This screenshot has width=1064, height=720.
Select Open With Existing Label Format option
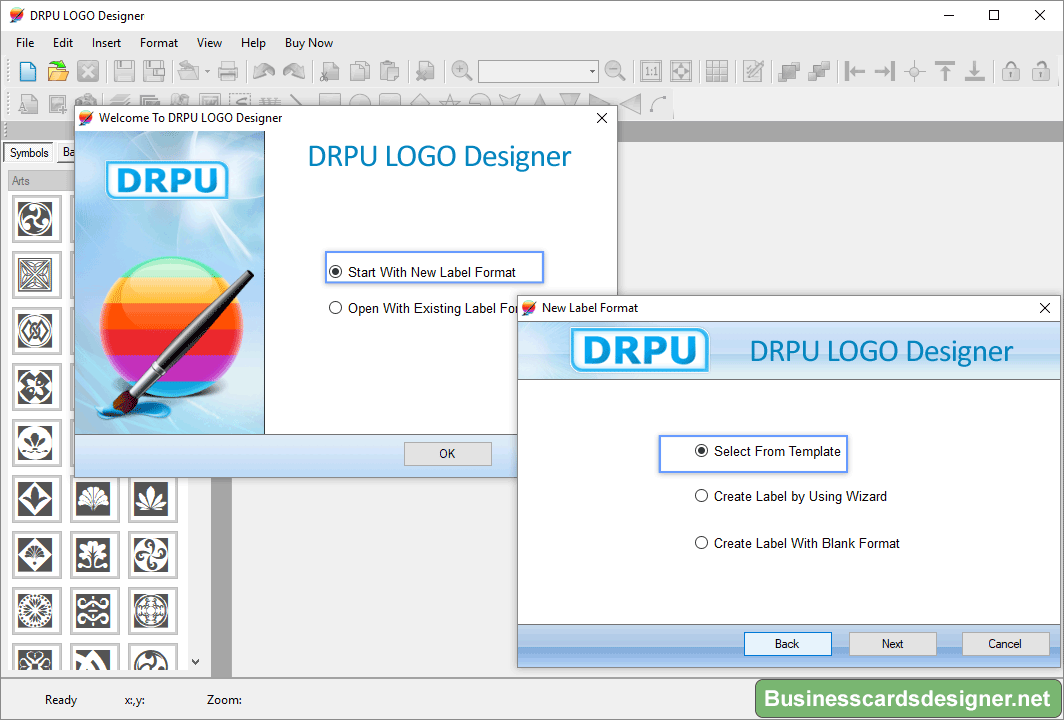(423, 308)
